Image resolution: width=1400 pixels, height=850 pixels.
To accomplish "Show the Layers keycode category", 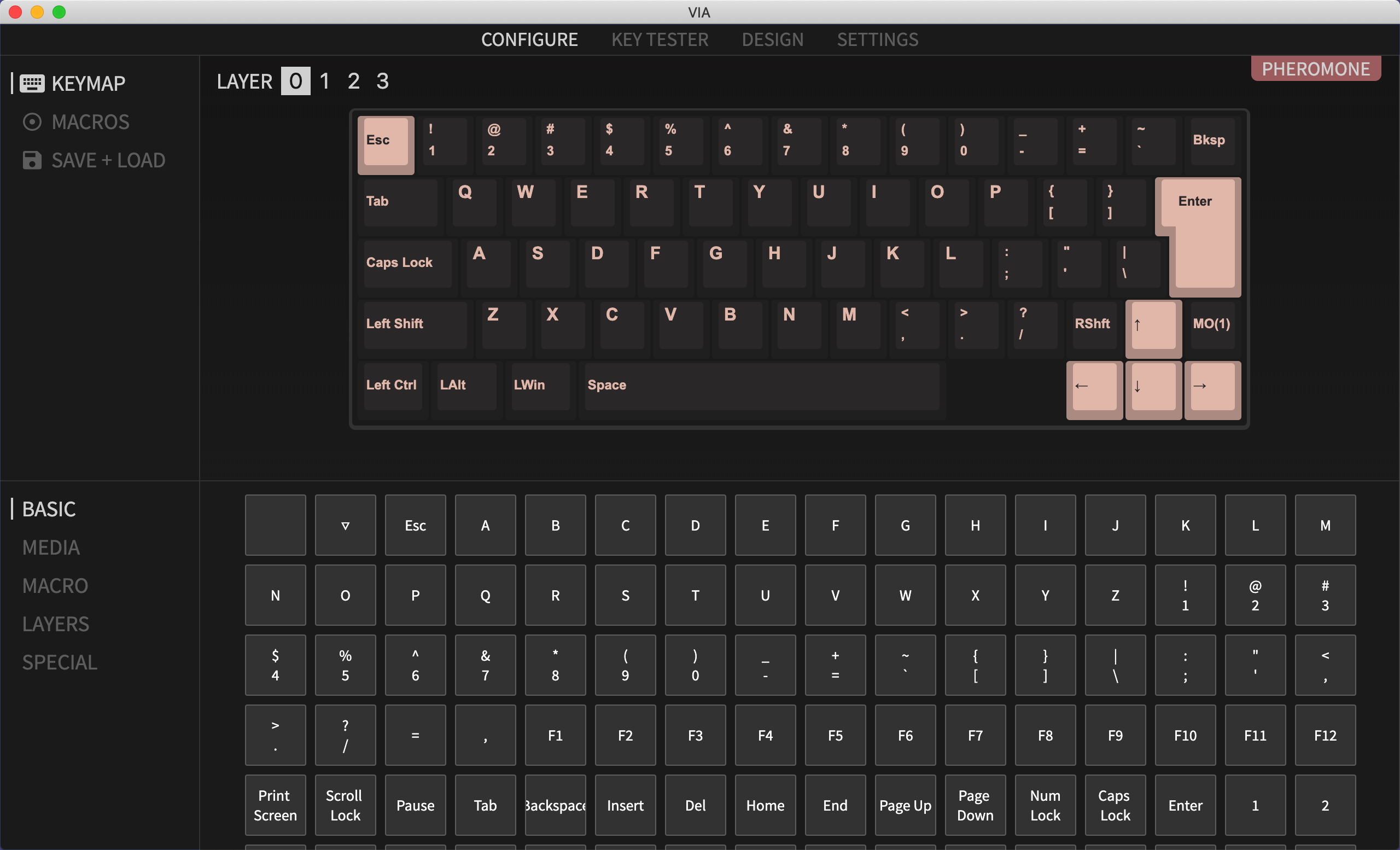I will pos(56,624).
